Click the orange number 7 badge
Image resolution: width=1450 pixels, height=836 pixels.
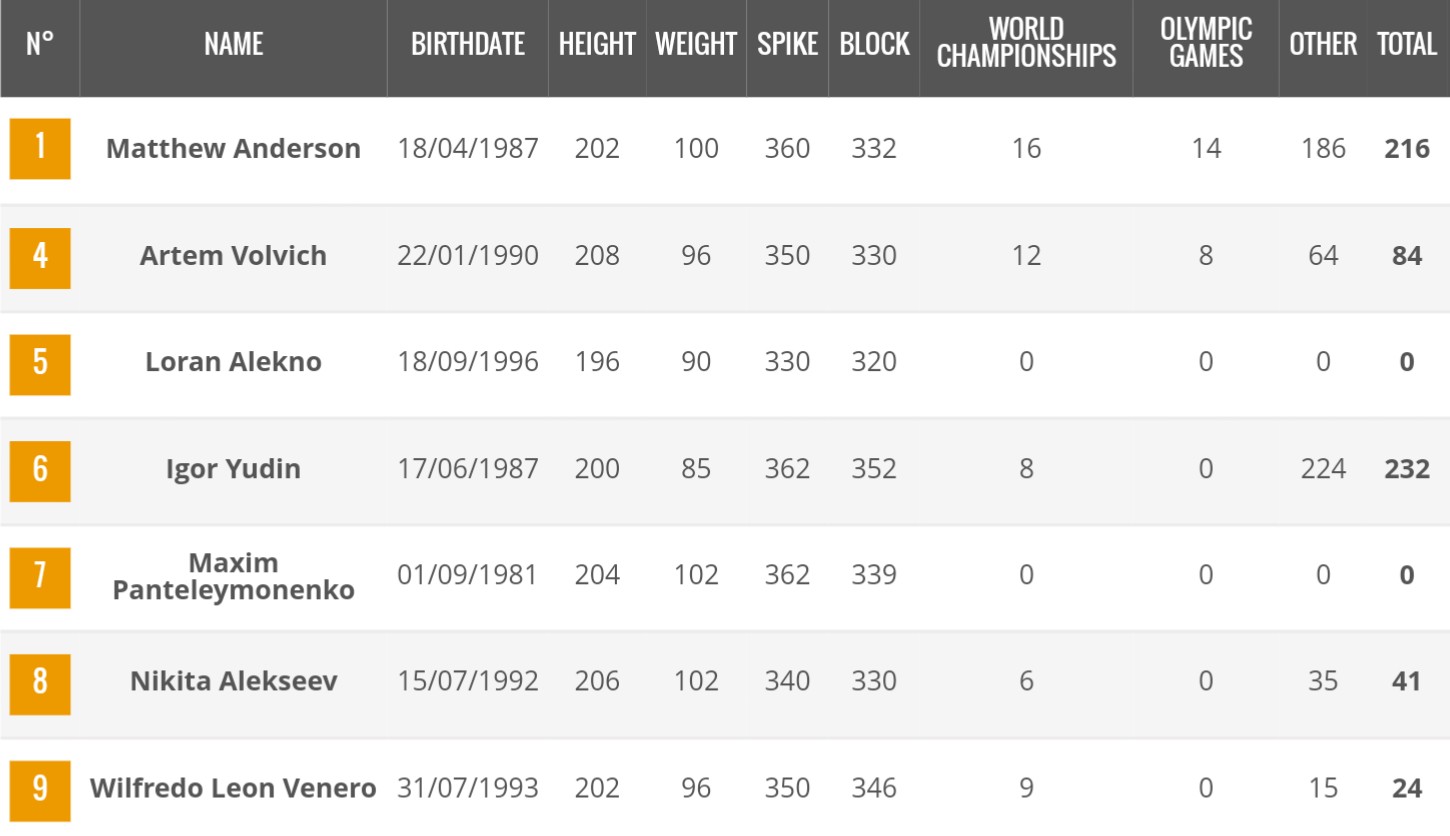(x=40, y=578)
